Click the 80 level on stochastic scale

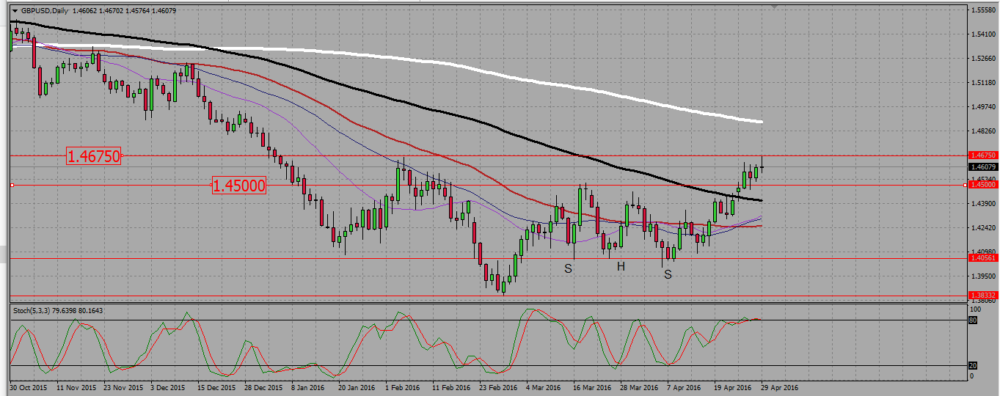click(x=974, y=320)
